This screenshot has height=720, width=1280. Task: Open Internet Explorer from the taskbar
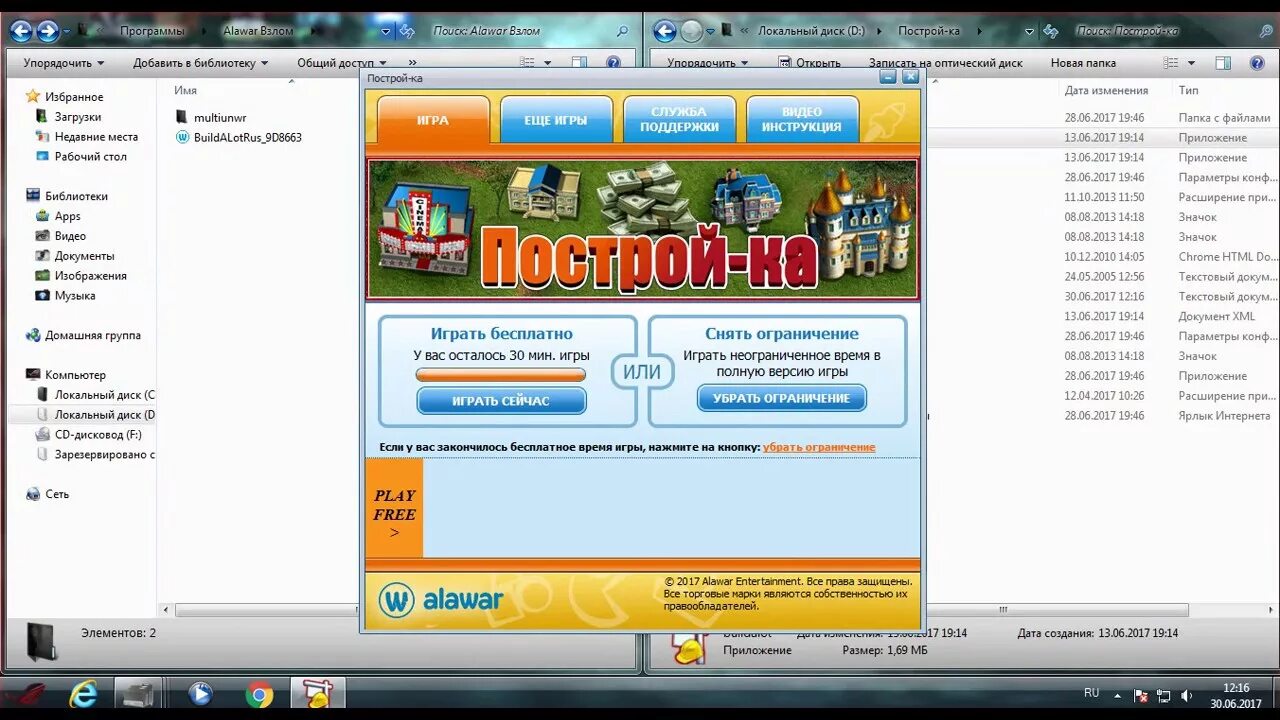(84, 691)
